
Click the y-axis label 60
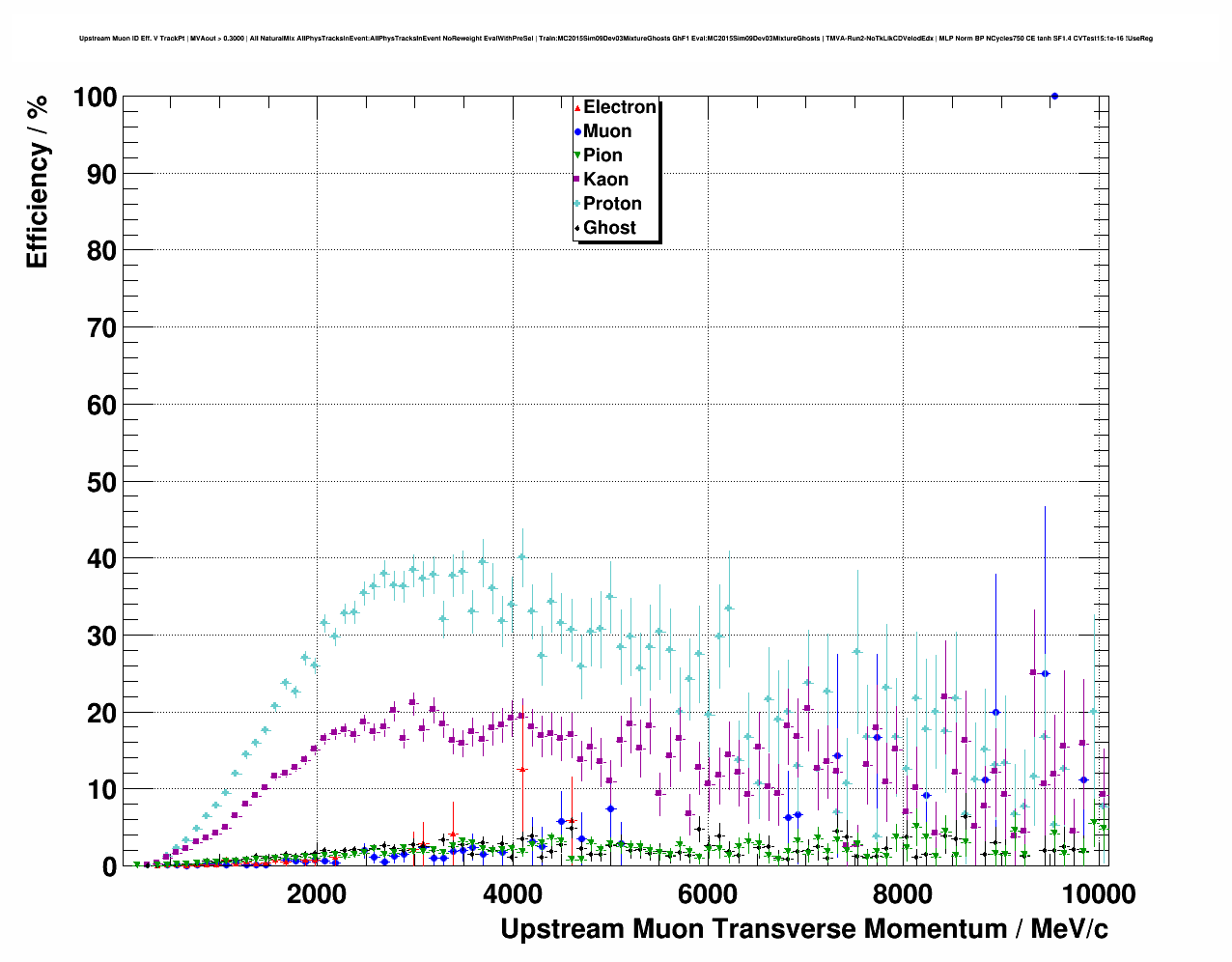(x=101, y=405)
